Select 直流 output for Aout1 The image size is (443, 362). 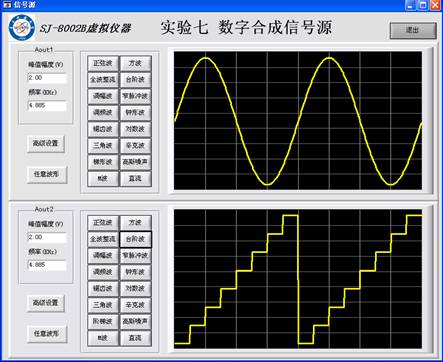(x=135, y=179)
